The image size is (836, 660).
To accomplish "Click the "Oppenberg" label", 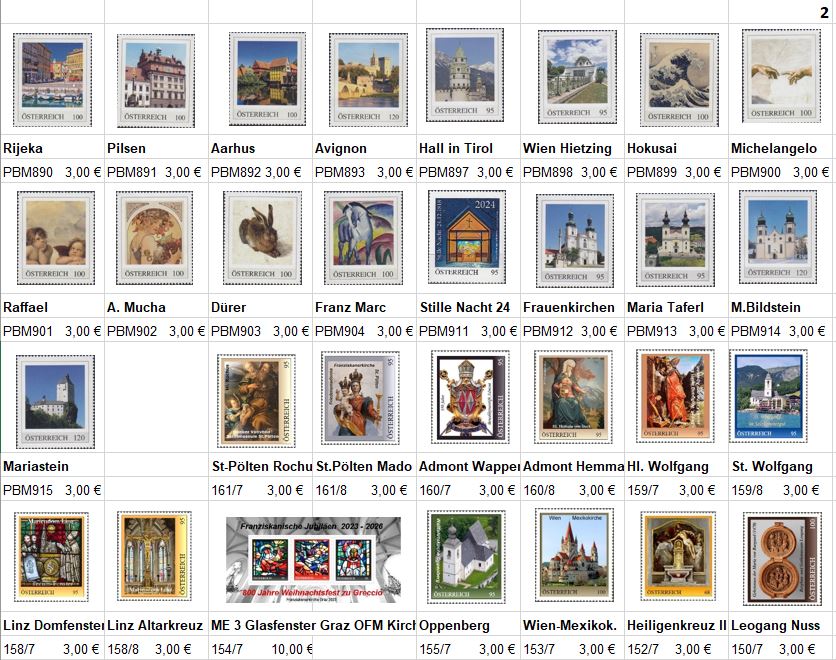I will 454,625.
